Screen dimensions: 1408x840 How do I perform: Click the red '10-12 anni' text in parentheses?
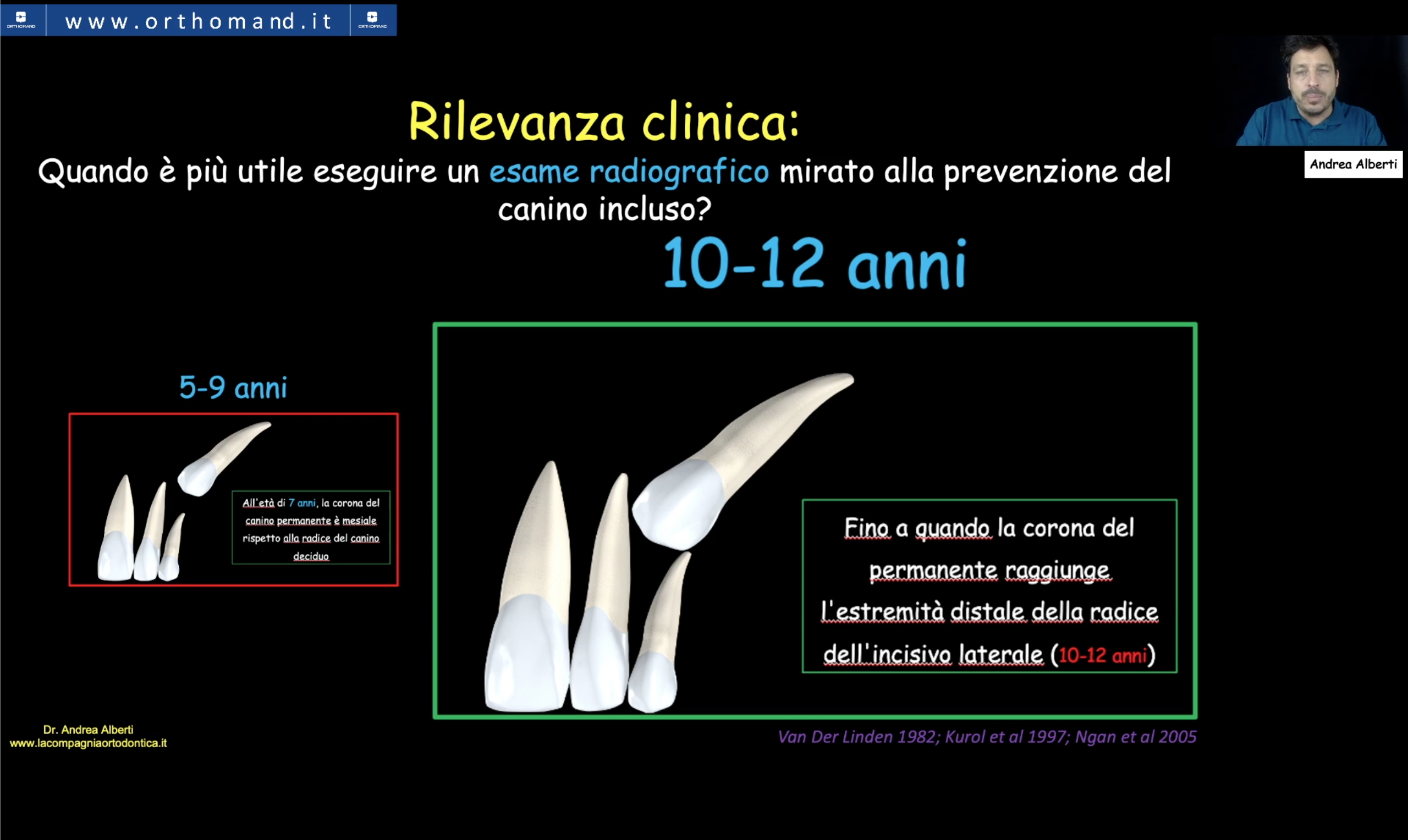pos(1102,655)
